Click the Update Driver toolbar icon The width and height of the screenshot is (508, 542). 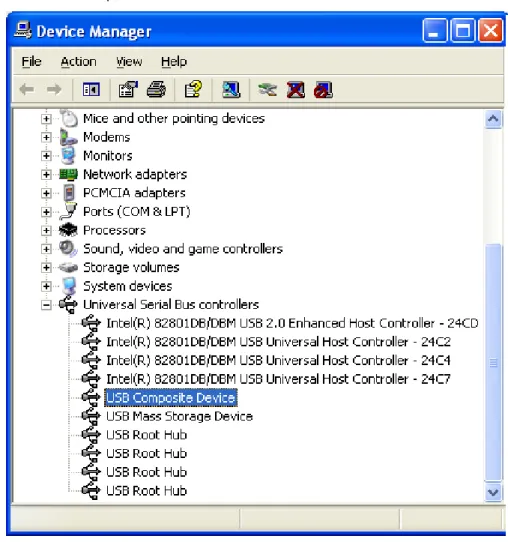pyautogui.click(x=267, y=90)
